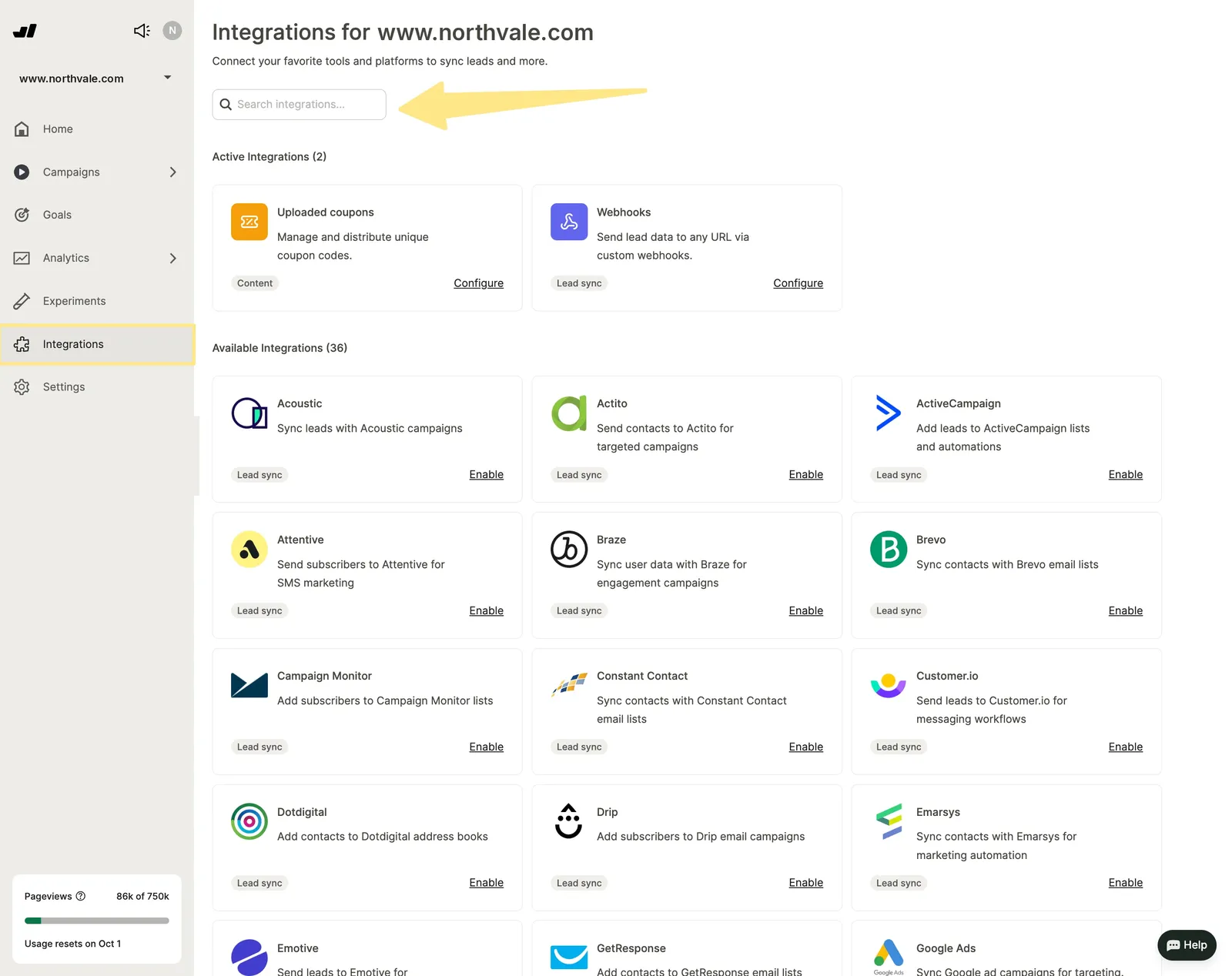Screen dimensions: 1232x976
Task: Enable the Acoustic integration
Action: click(486, 475)
